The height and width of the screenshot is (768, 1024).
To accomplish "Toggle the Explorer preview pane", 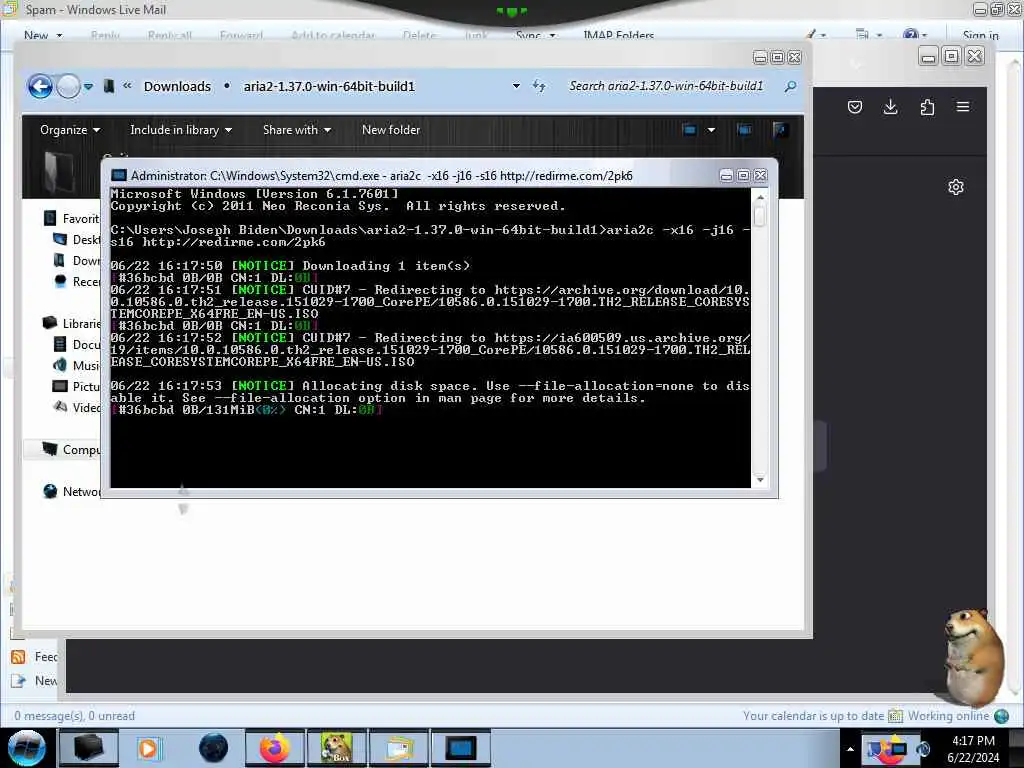I will (744, 130).
